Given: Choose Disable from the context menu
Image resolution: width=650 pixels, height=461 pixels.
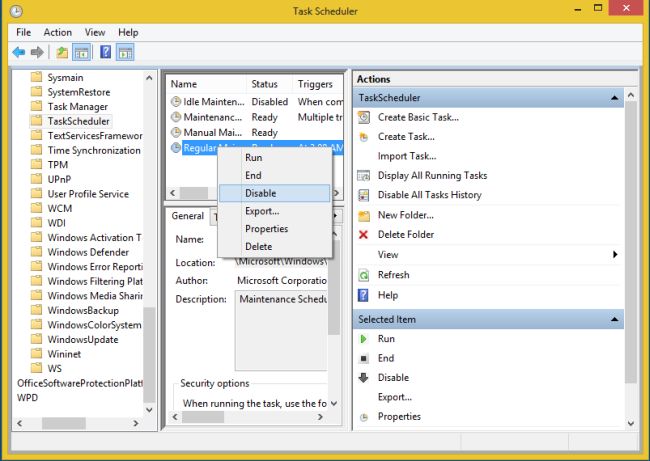Looking at the screenshot, I should point(275,193).
